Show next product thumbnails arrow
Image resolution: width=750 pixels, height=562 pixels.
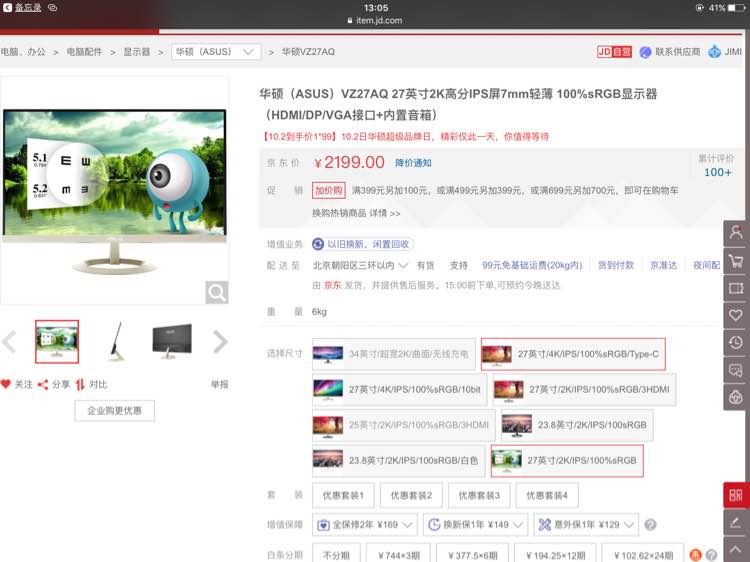220,342
